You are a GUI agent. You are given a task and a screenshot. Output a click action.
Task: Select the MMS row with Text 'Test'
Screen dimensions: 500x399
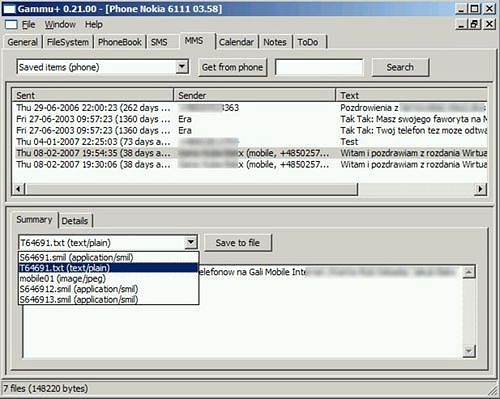[x=251, y=142]
